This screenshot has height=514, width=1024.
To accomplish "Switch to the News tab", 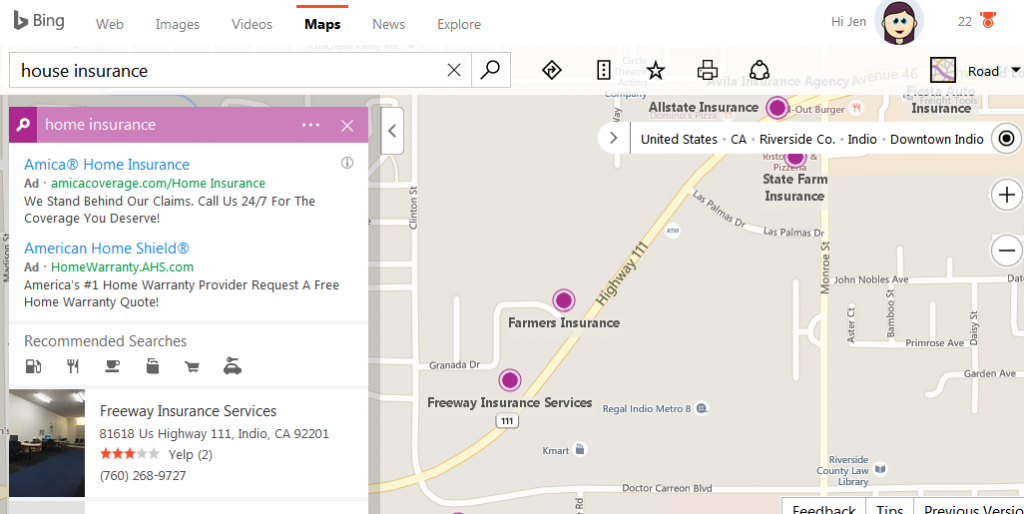I will [388, 24].
